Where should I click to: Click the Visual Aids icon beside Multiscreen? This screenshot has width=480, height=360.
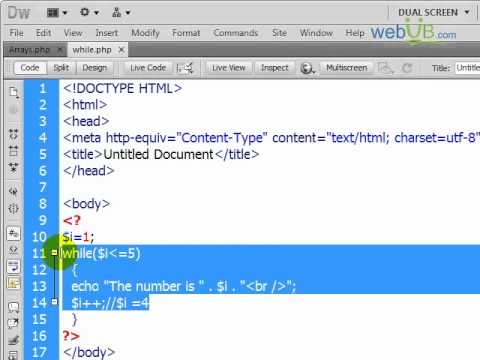click(386, 68)
